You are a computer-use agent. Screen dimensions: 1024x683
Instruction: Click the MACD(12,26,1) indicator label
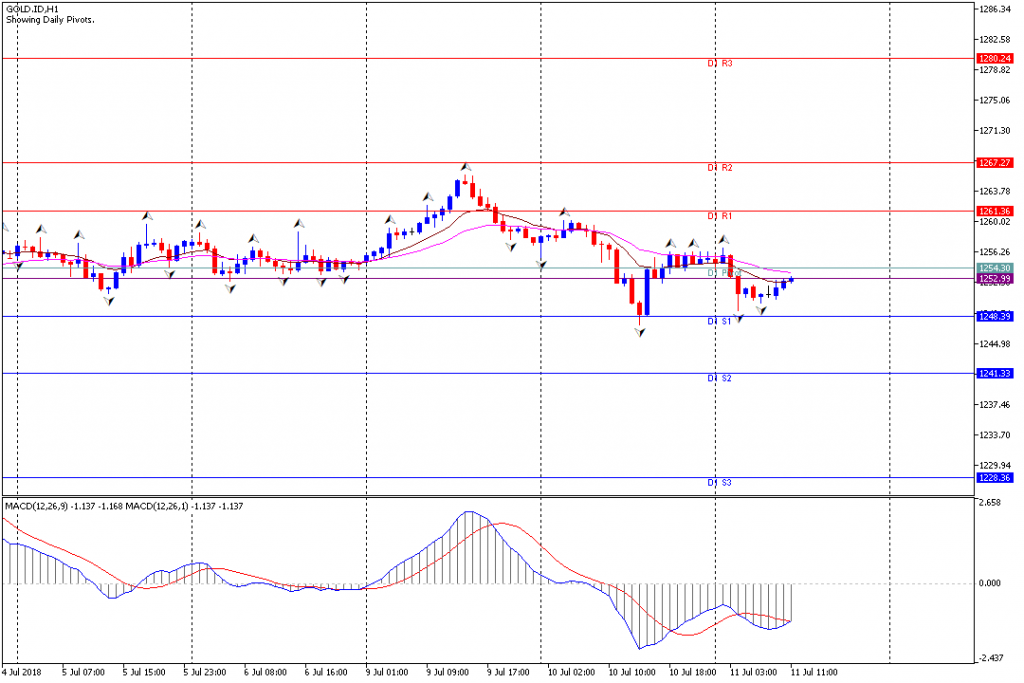157,506
